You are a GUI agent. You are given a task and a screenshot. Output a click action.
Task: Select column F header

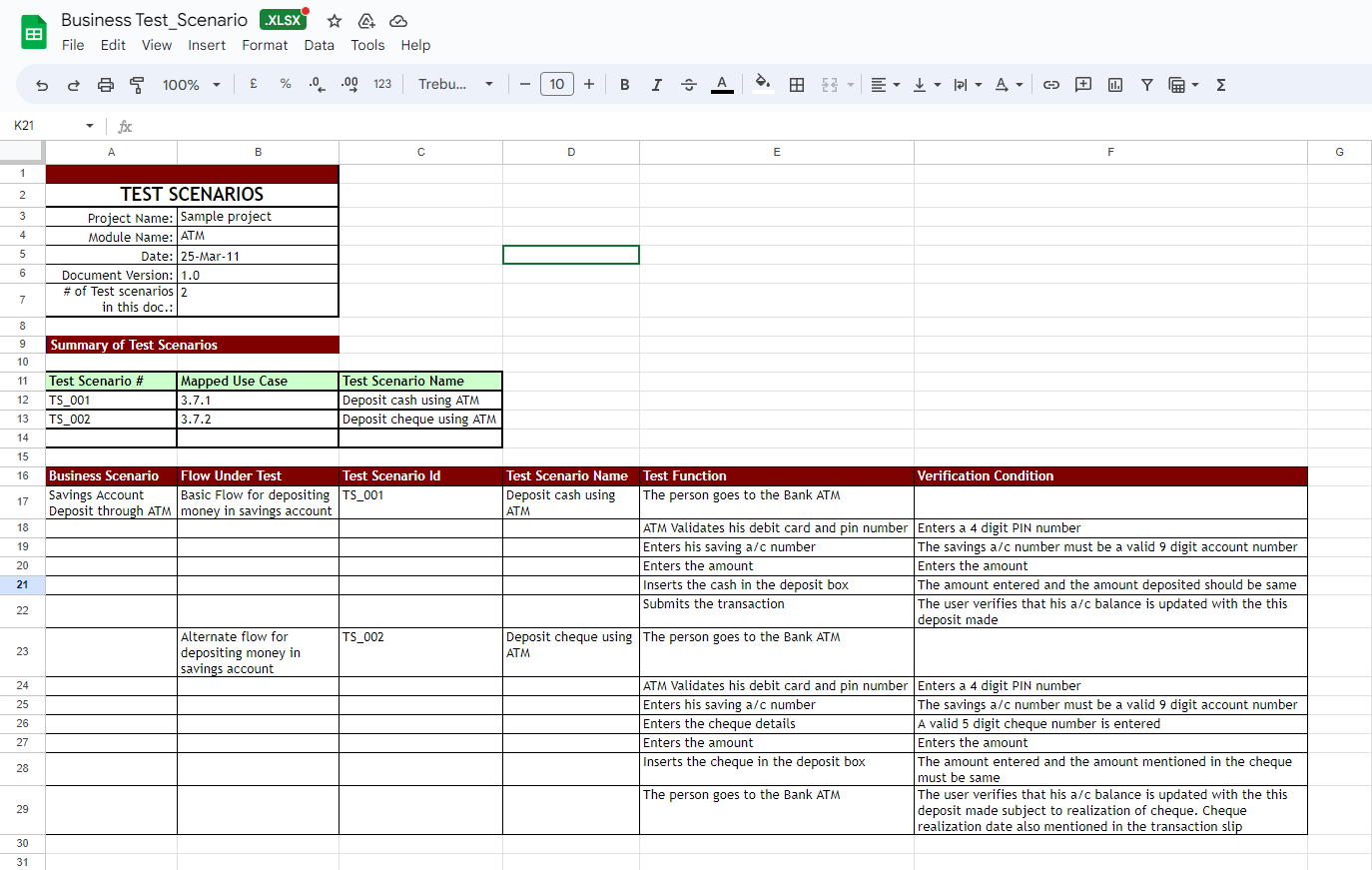pyautogui.click(x=1110, y=152)
